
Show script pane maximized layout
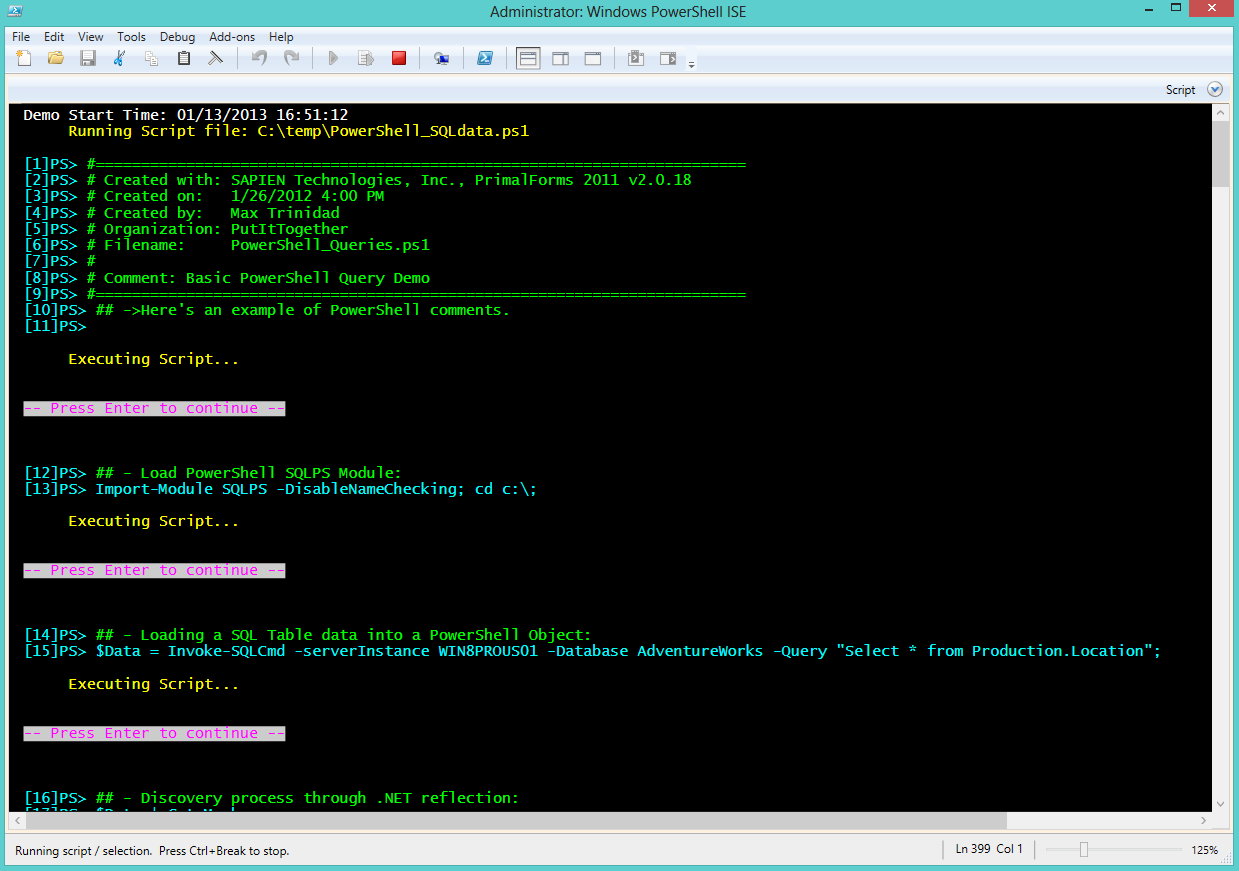(x=592, y=58)
